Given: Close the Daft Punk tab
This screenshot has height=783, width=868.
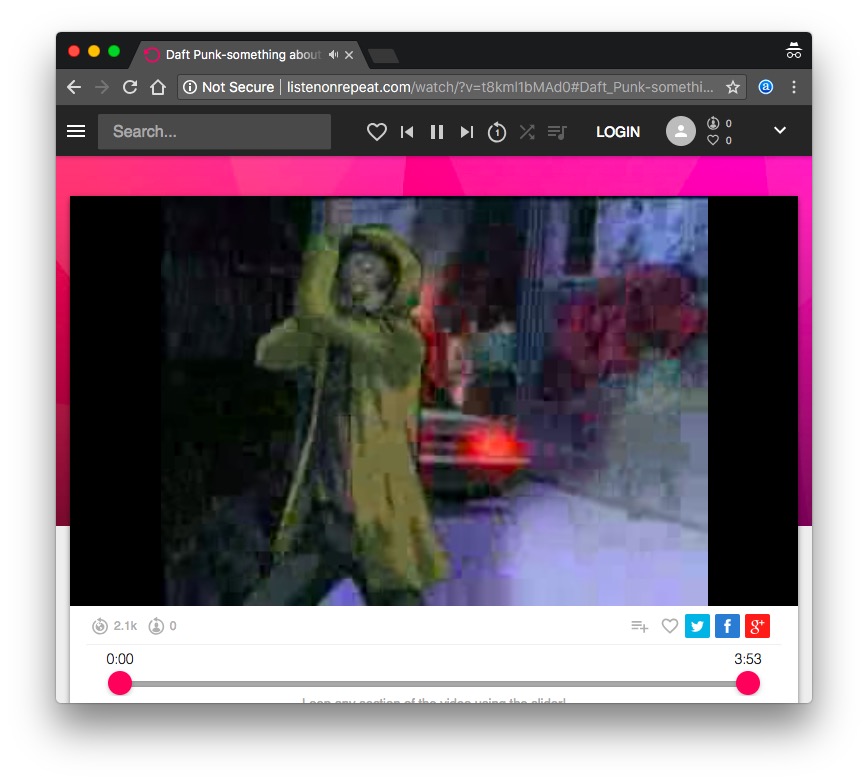Looking at the screenshot, I should tap(349, 55).
